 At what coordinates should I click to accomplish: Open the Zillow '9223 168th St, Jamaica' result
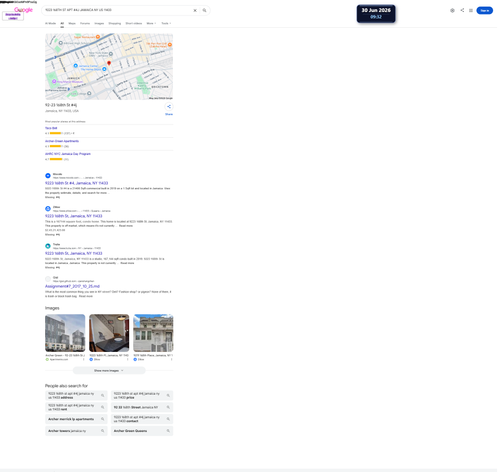[x=74, y=217]
